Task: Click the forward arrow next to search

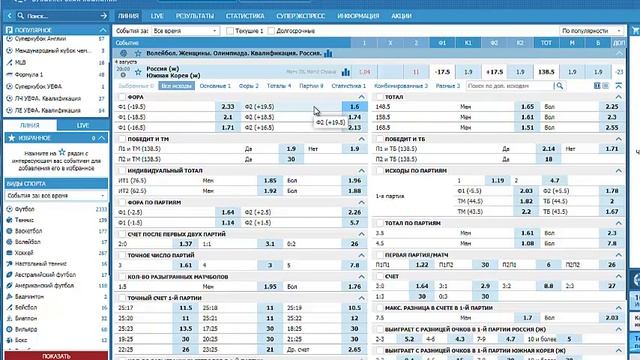Action: pos(104,16)
